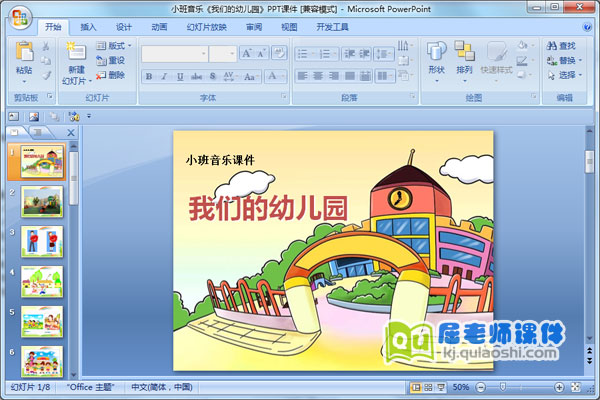The height and width of the screenshot is (400, 600).
Task: Open the Developer ribbon tab
Action: 332,27
